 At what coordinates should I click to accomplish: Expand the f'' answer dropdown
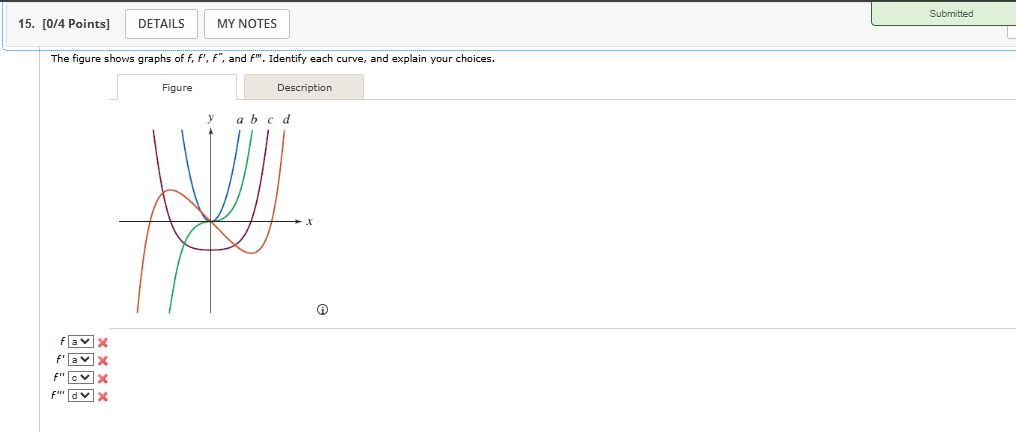coord(81,378)
